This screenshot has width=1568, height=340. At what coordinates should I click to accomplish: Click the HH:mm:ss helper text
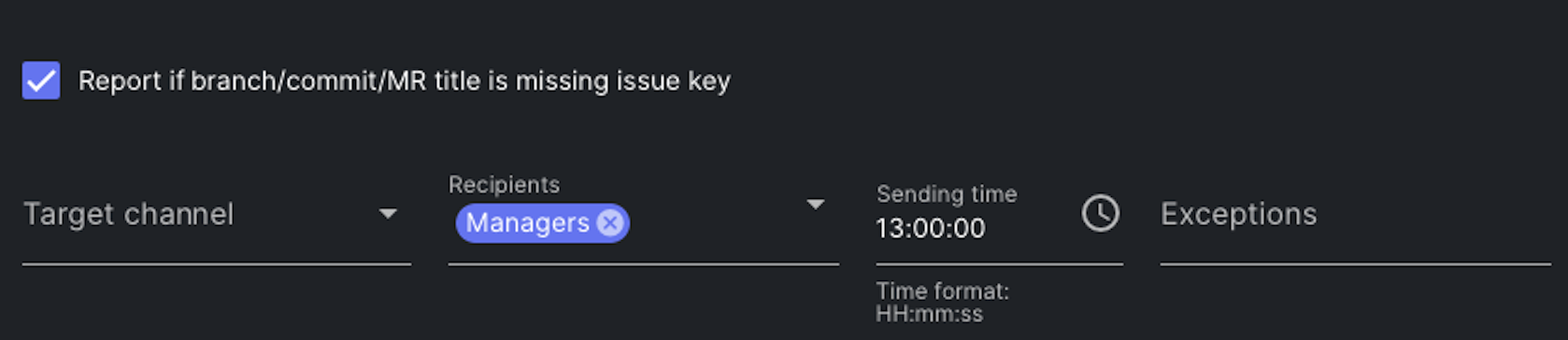[930, 315]
